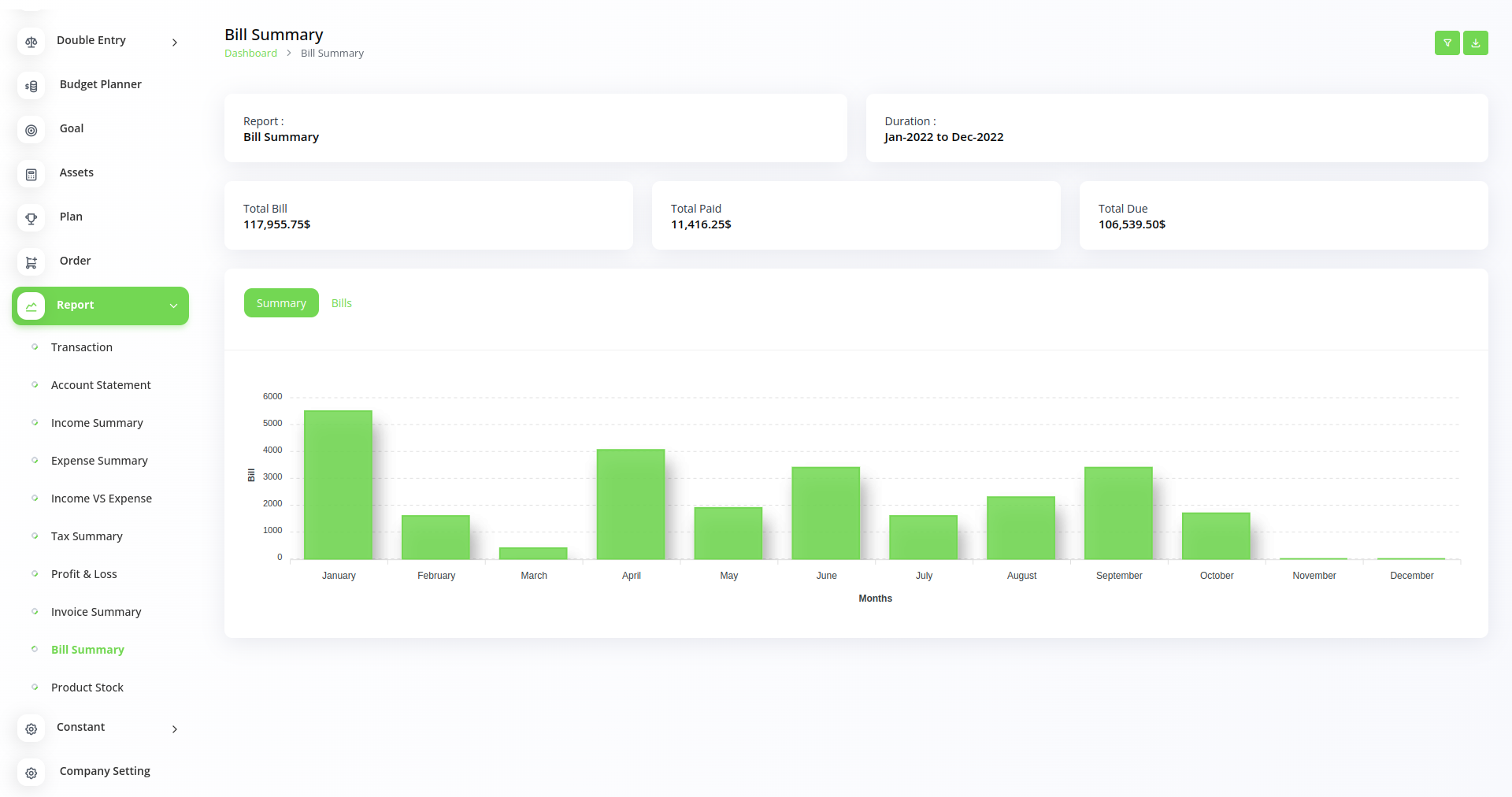
Task: Collapse the Report menu chevron
Action: pyautogui.click(x=173, y=306)
